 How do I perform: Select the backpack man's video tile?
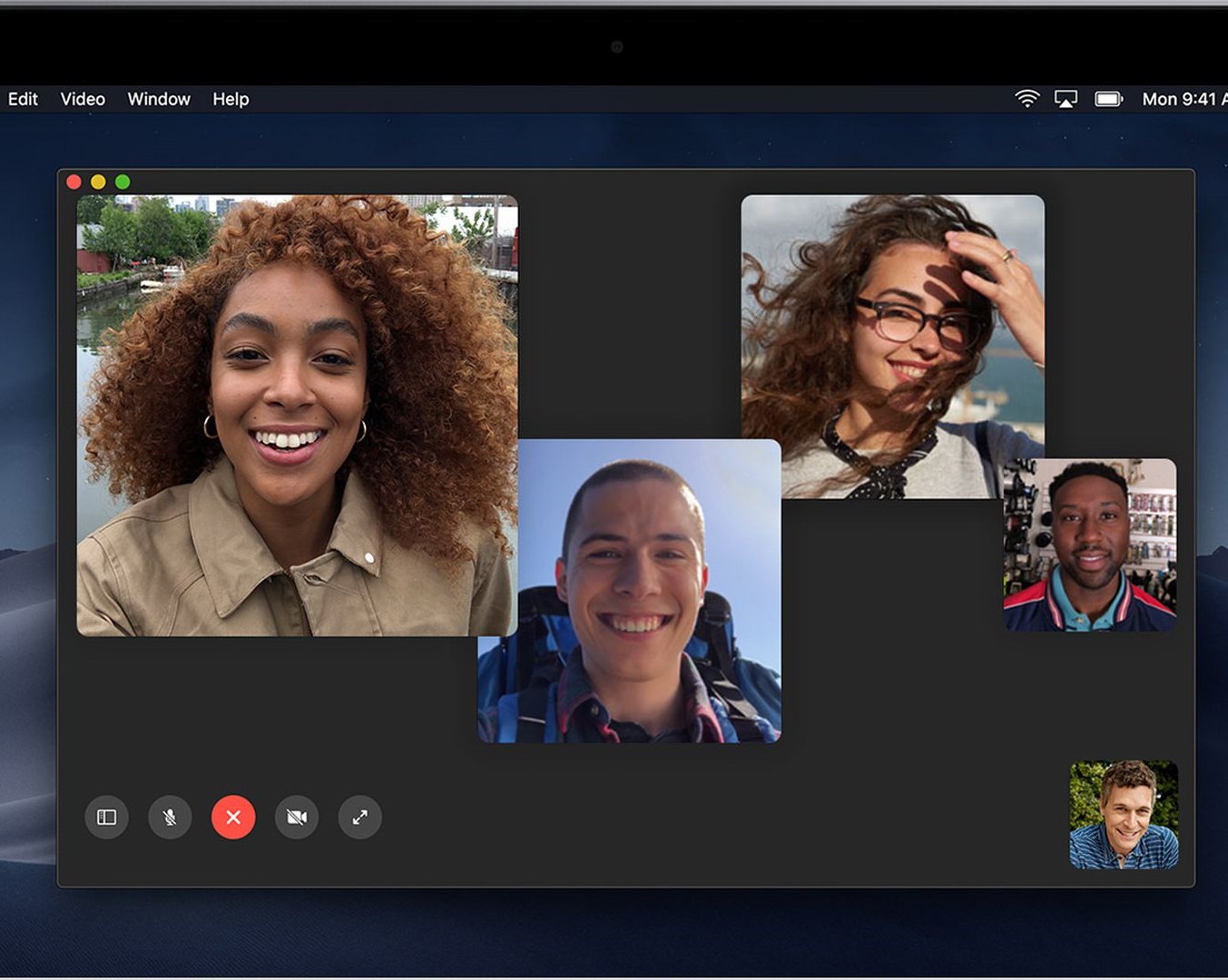pos(629,591)
